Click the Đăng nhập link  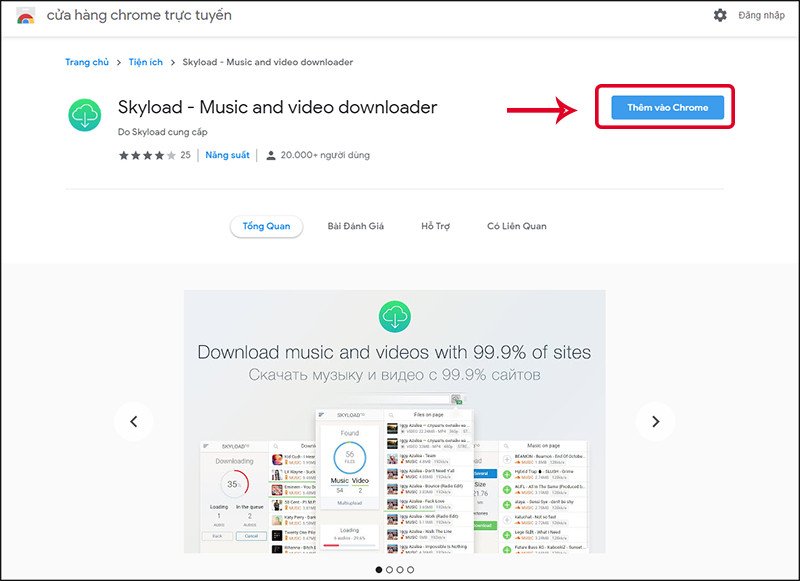click(x=762, y=15)
